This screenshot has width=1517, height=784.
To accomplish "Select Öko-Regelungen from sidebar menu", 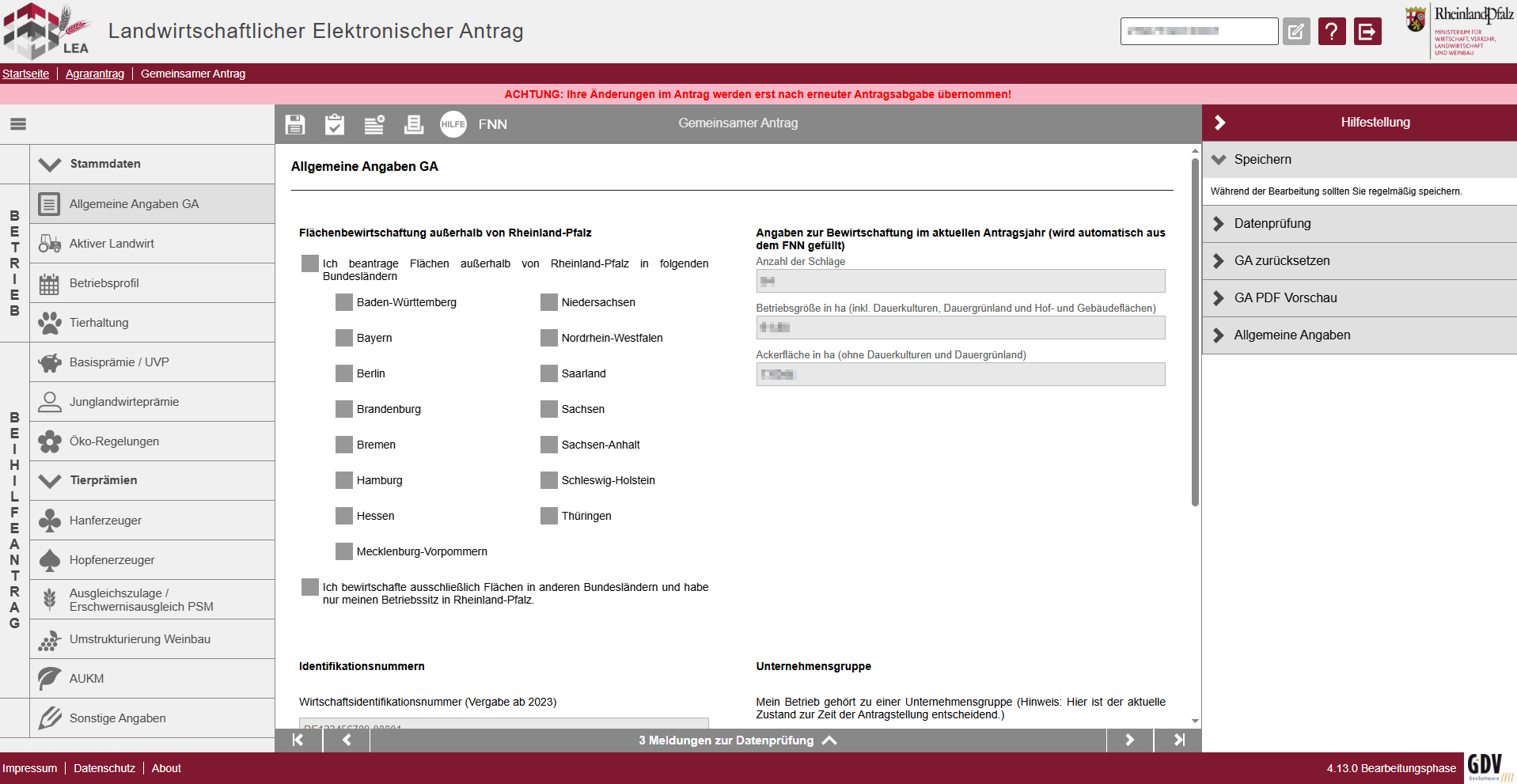I will pos(114,441).
